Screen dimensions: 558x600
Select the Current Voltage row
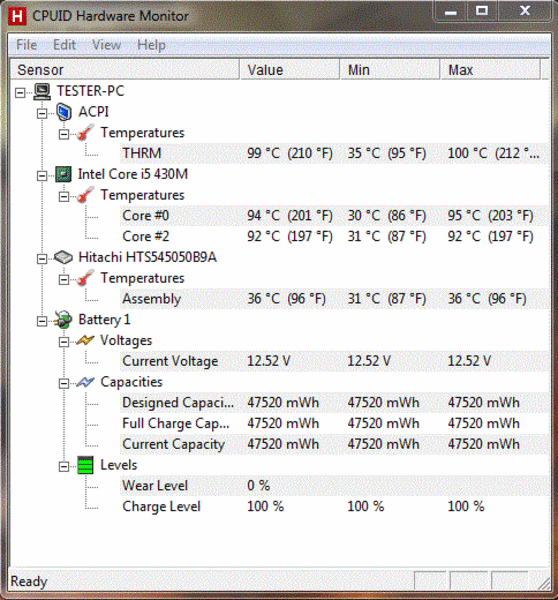[335, 361]
